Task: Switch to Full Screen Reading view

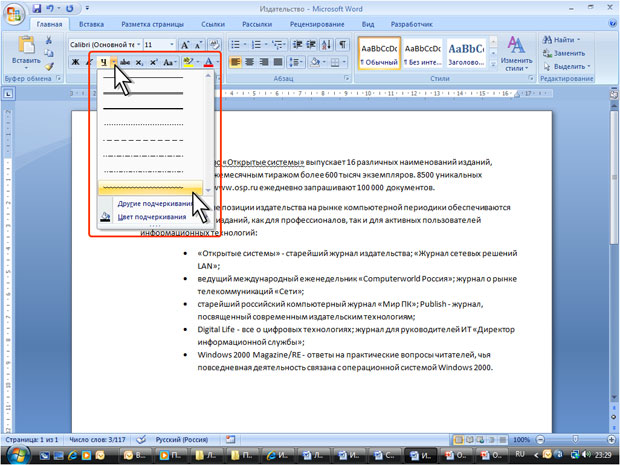Action: tap(469, 440)
